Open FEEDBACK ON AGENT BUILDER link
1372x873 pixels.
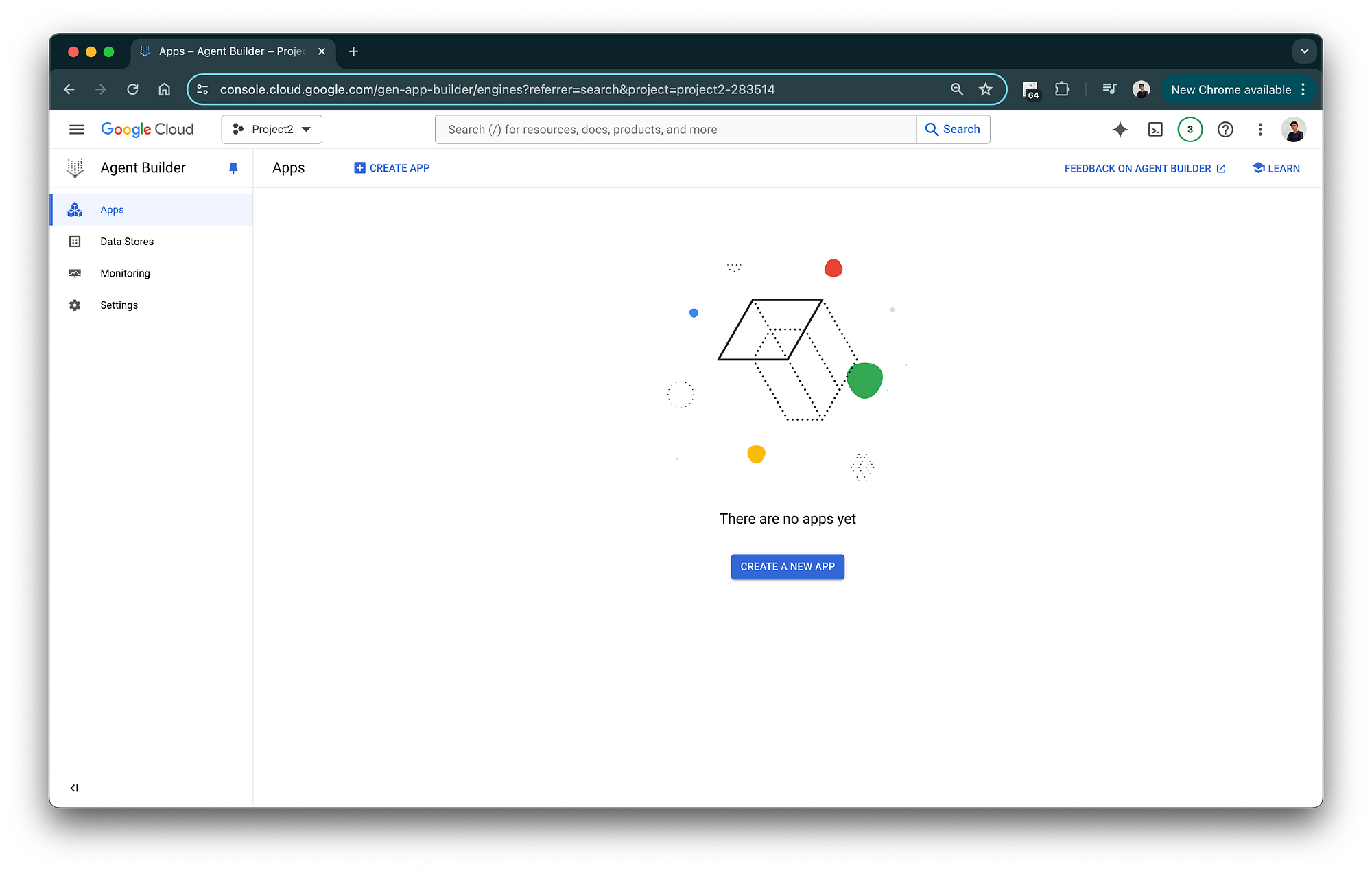tap(1144, 169)
